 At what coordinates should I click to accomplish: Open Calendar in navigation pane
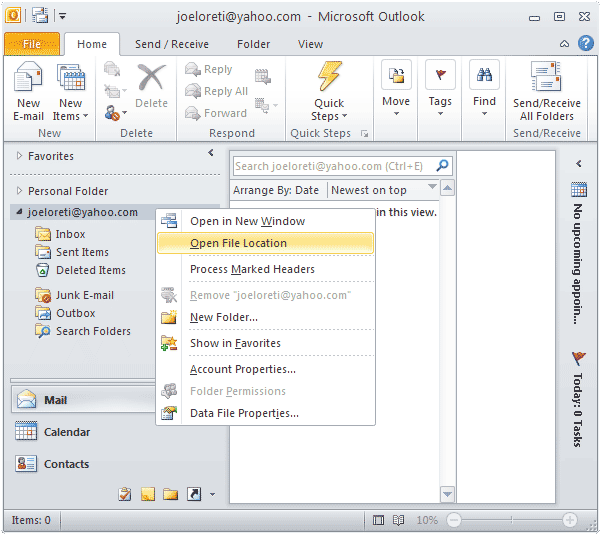pos(66,432)
